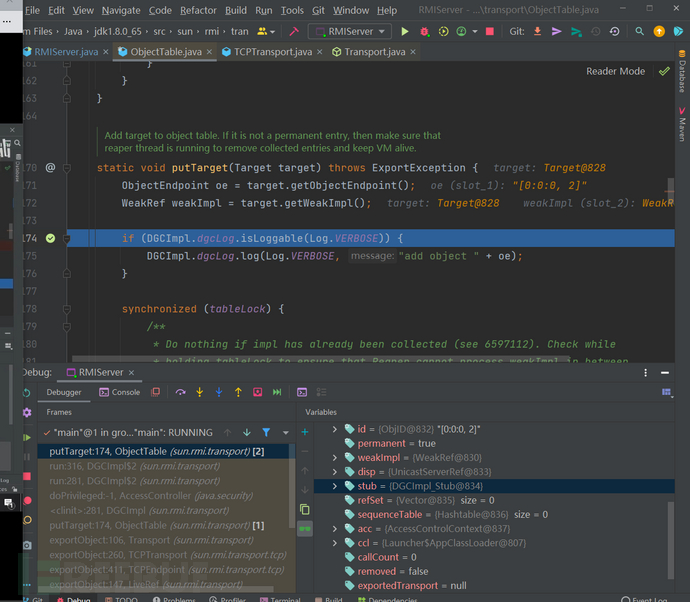Click Git Push icon

[576, 31]
